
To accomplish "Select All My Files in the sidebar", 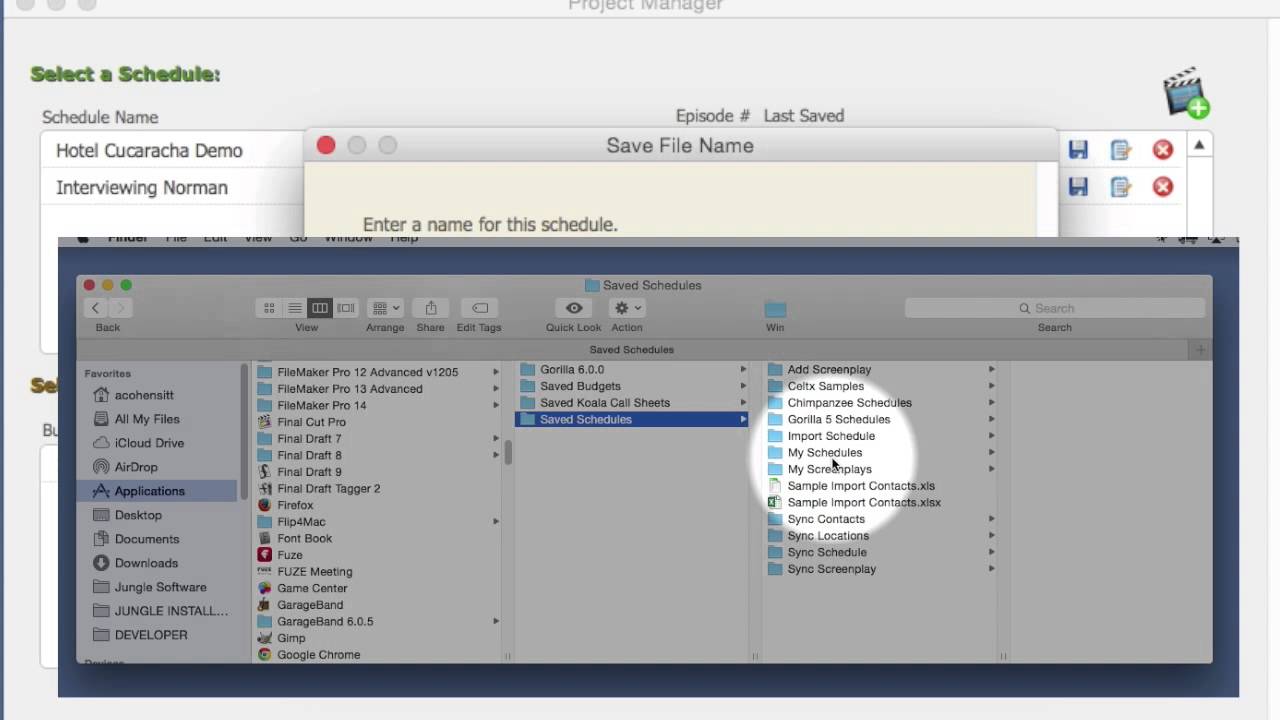I will (147, 419).
